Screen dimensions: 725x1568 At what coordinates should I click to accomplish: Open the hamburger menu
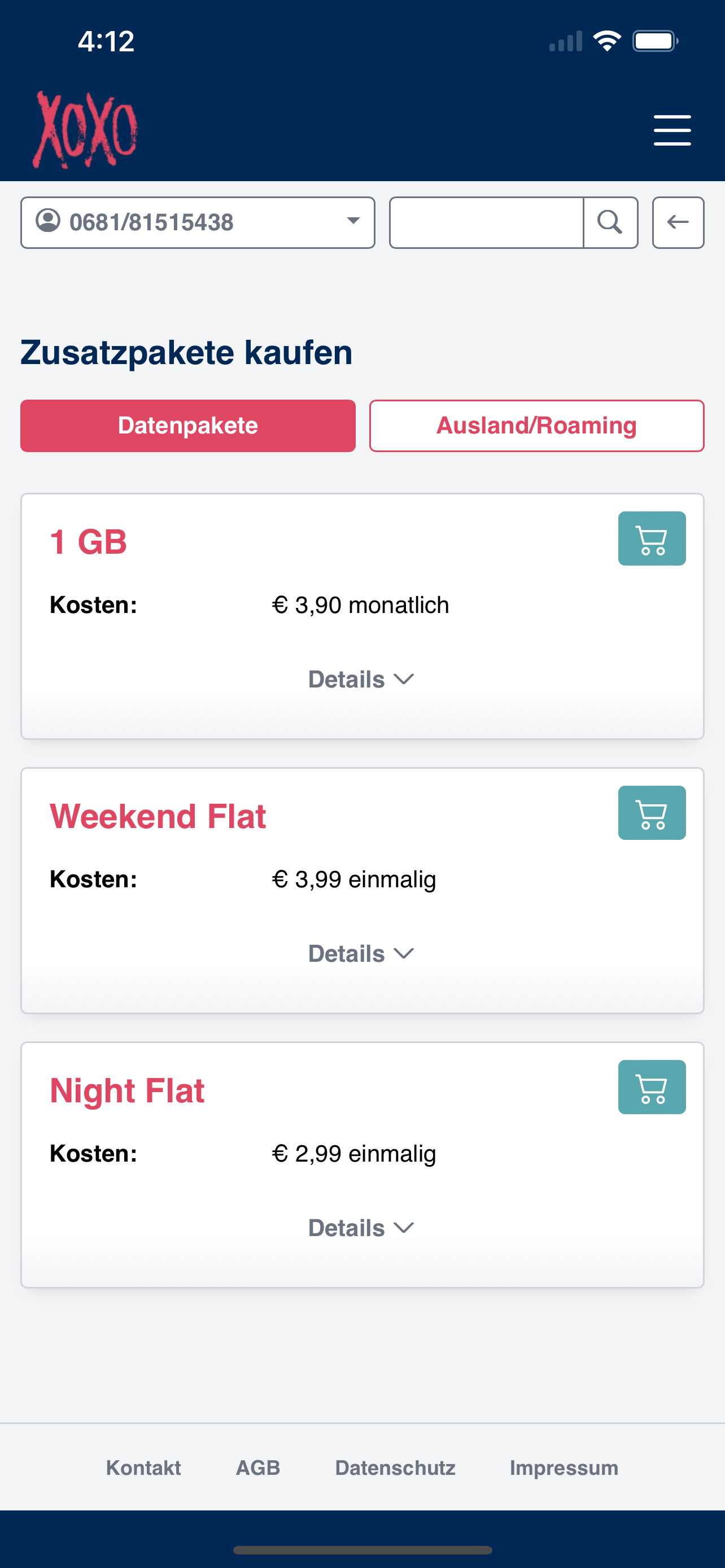(x=672, y=130)
